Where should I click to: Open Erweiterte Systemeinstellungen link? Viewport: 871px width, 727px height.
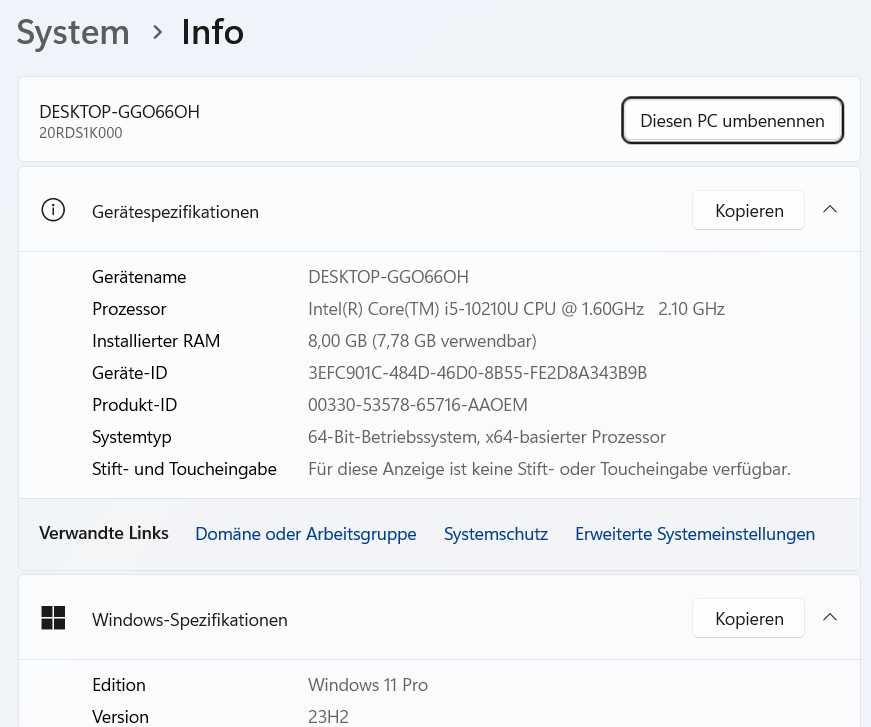coord(695,534)
